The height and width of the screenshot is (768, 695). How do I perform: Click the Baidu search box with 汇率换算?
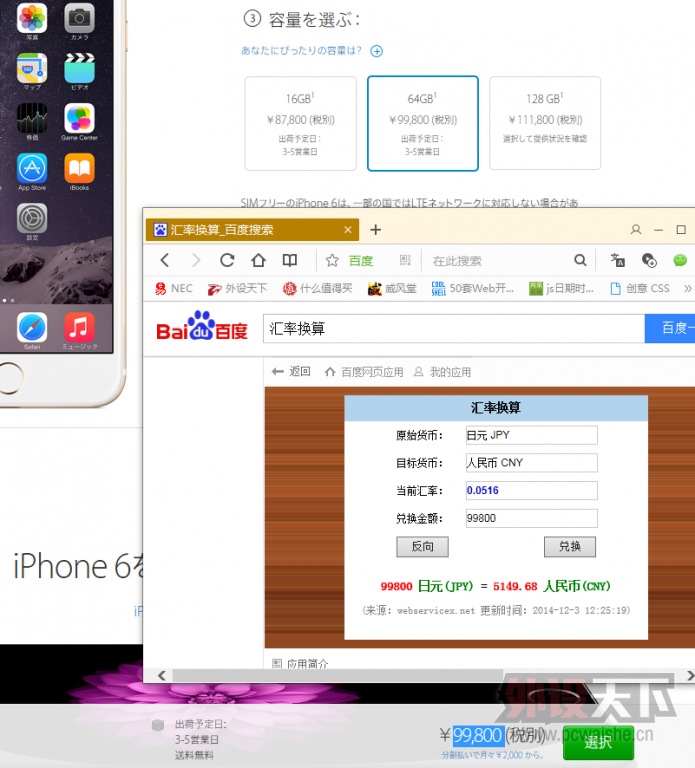[454, 329]
